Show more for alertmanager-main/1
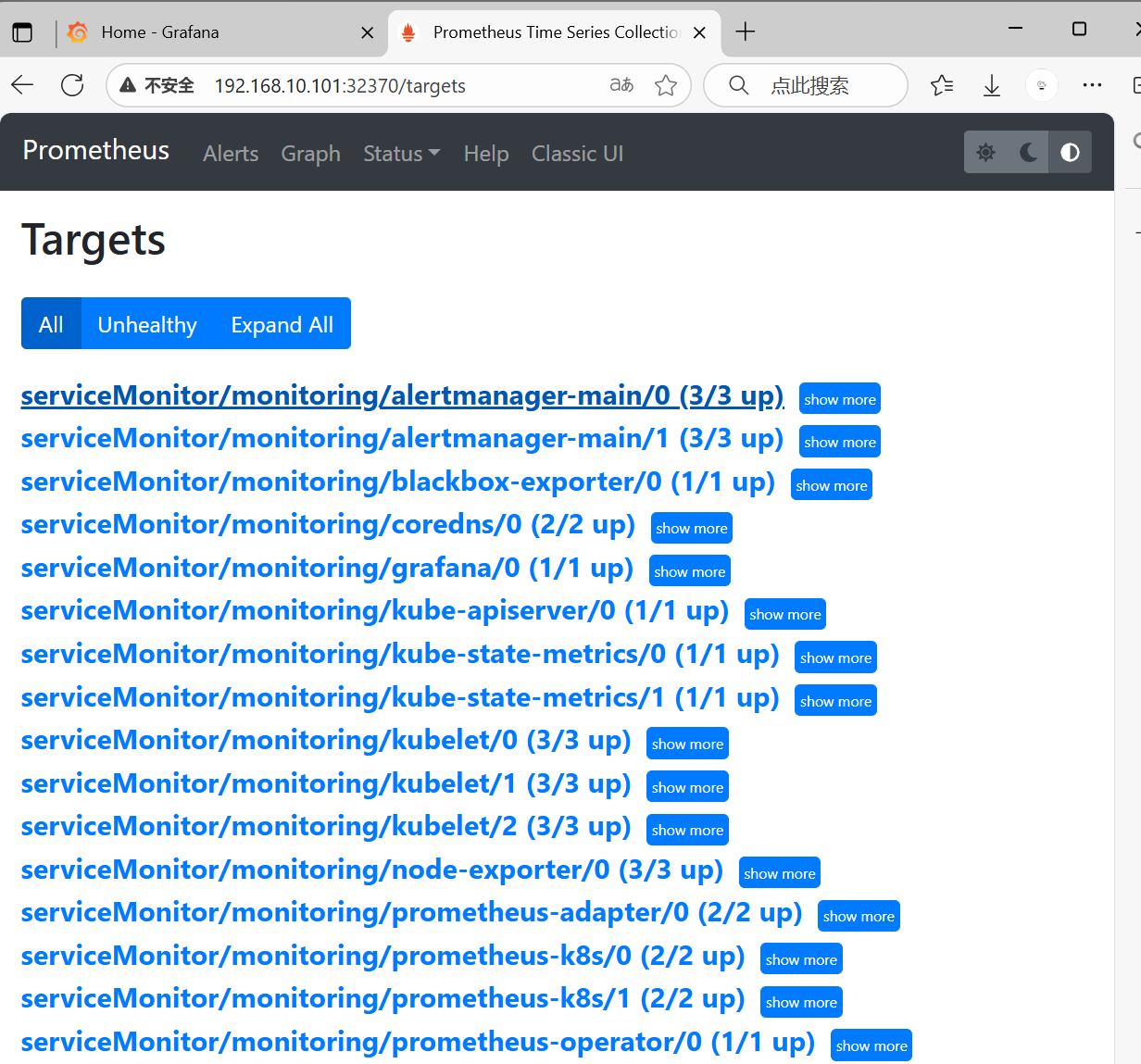This screenshot has width=1141, height=1064. coord(840,442)
